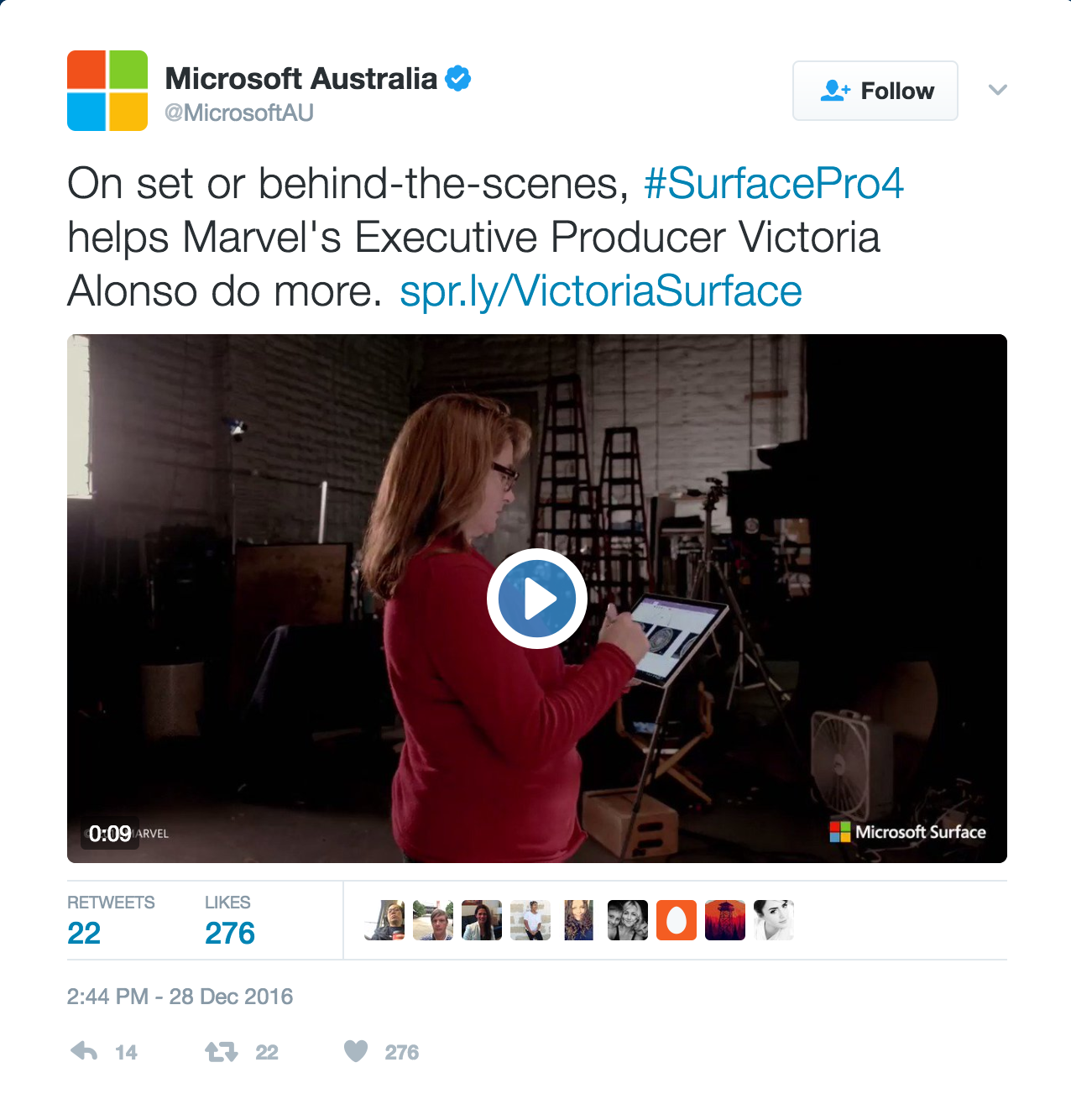1071x1120 pixels.
Task: Like the tweet with heart icon
Action: tap(356, 1051)
